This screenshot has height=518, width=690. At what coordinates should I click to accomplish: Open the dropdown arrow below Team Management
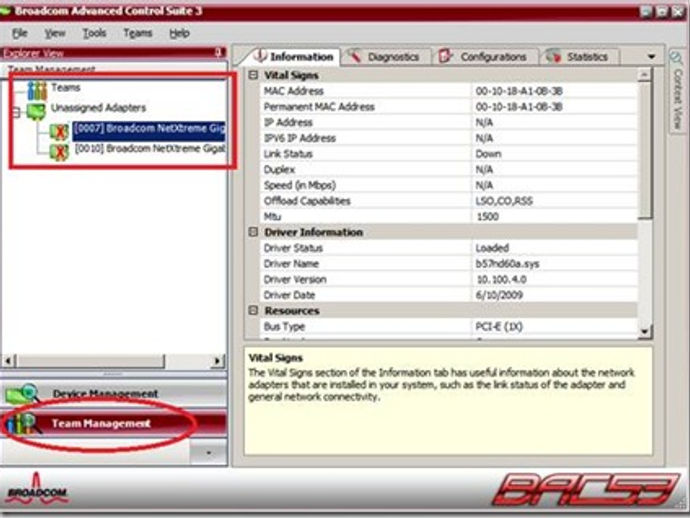208,452
